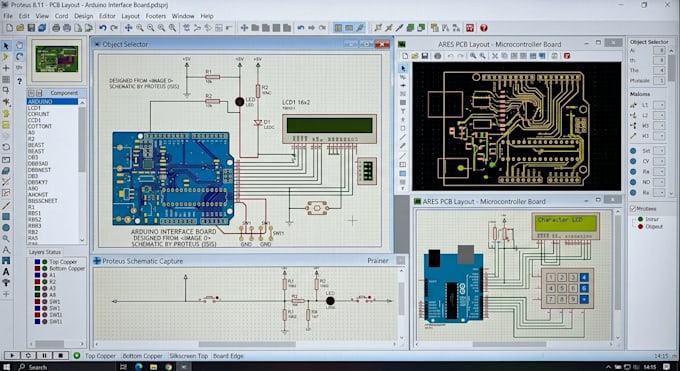Open the Ra dropdown just below CY

[659, 172]
